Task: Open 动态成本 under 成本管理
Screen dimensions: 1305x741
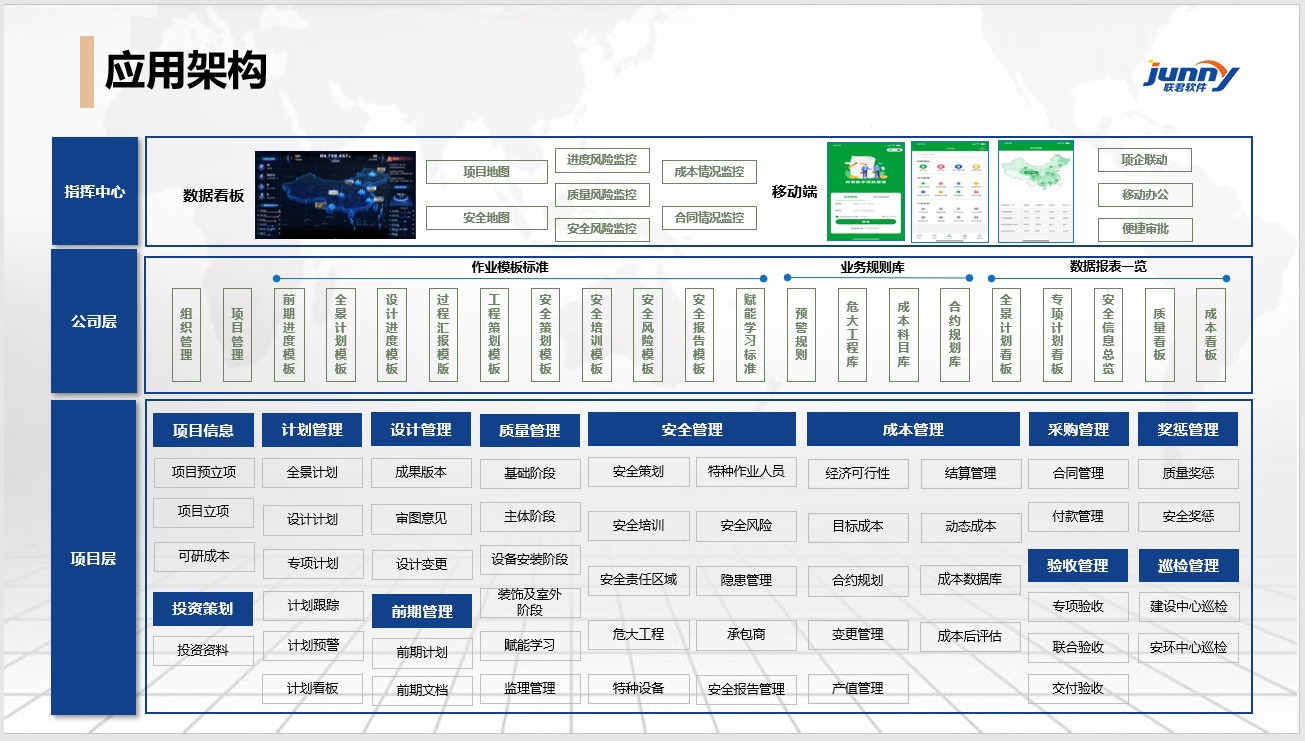Action: [970, 526]
